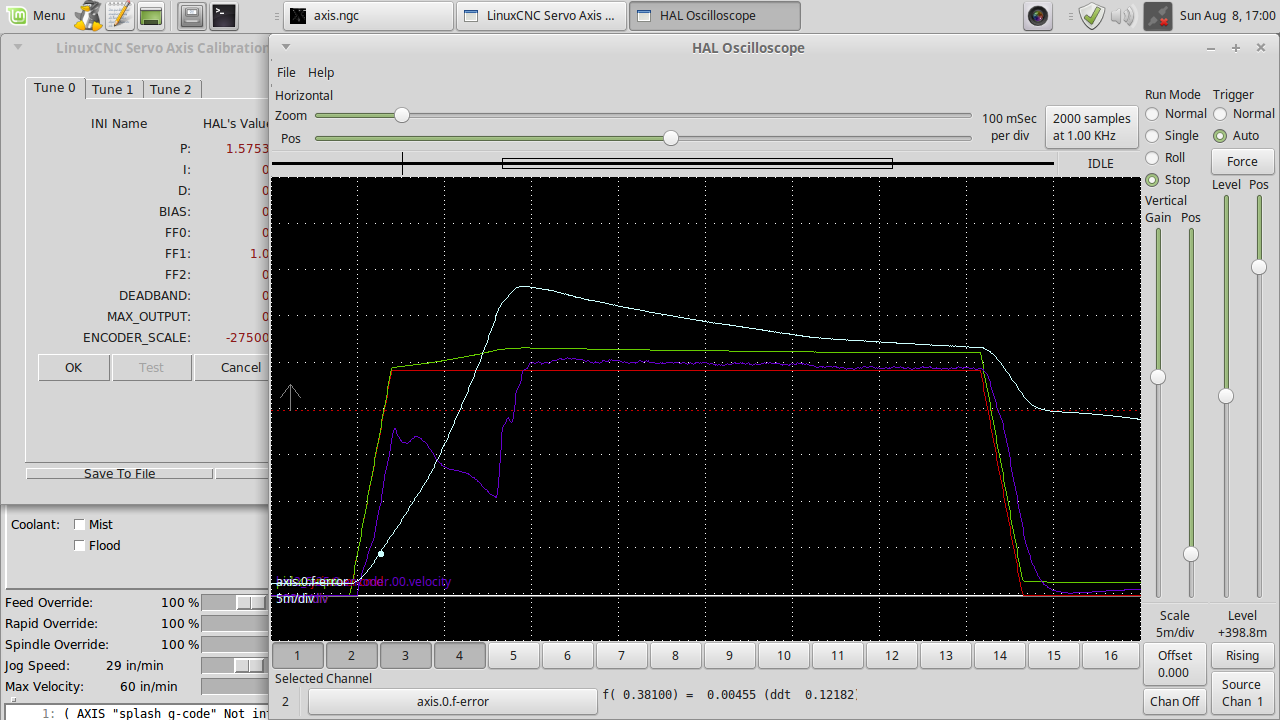Viewport: 1280px width, 720px height.
Task: Click the disconnected network icon
Action: coord(1157,15)
